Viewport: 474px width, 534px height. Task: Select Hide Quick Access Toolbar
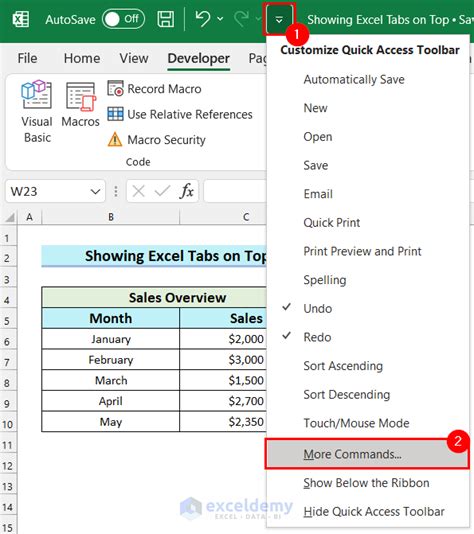(367, 512)
